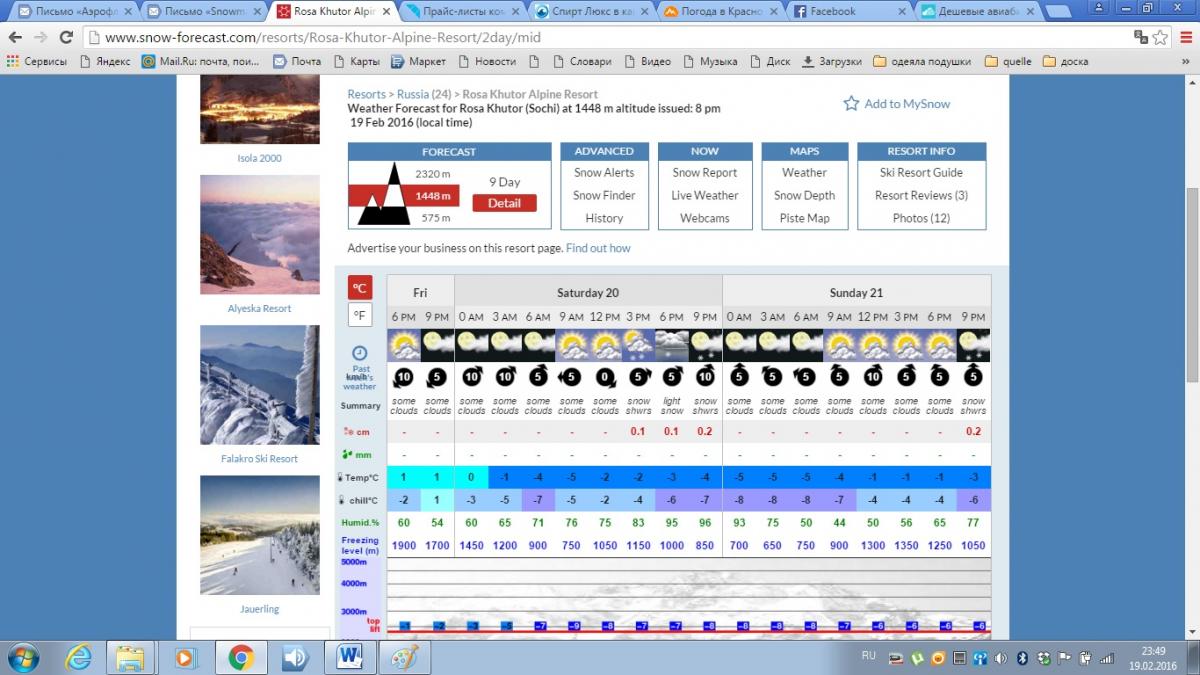Switch units to Celsius toggle
The height and width of the screenshot is (675, 1200).
360,288
